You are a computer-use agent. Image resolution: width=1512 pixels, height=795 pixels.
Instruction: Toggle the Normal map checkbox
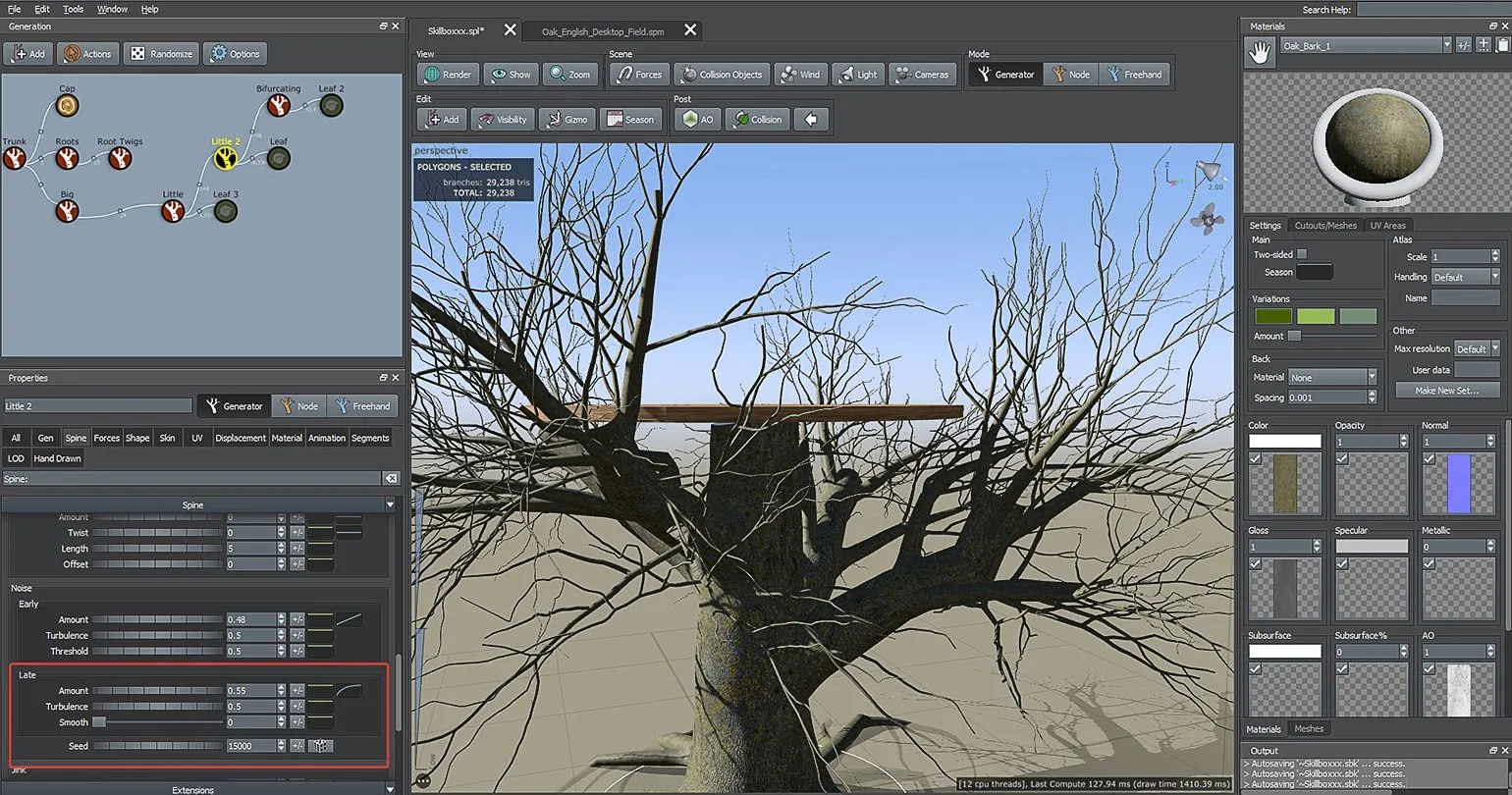point(1429,458)
